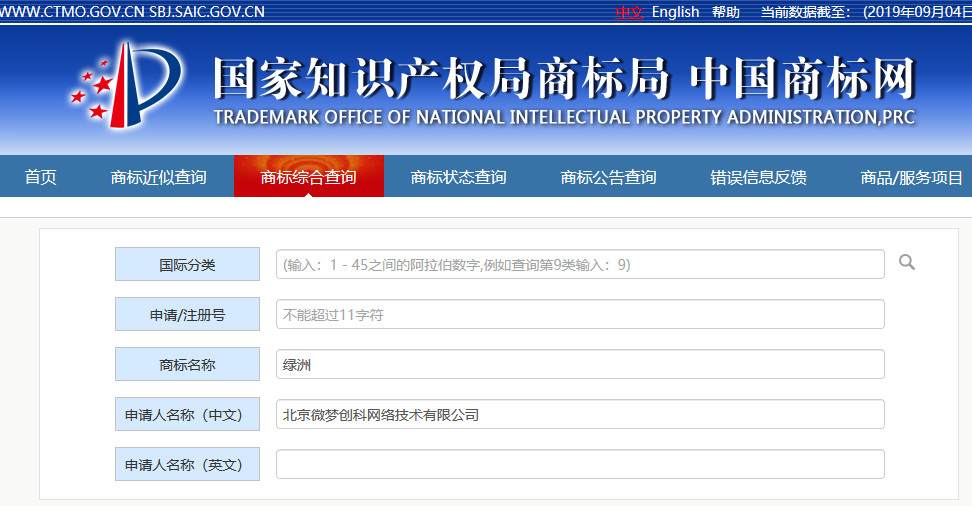The height and width of the screenshot is (506, 972).
Task: Click the 国际分类 label
Action: click(187, 264)
